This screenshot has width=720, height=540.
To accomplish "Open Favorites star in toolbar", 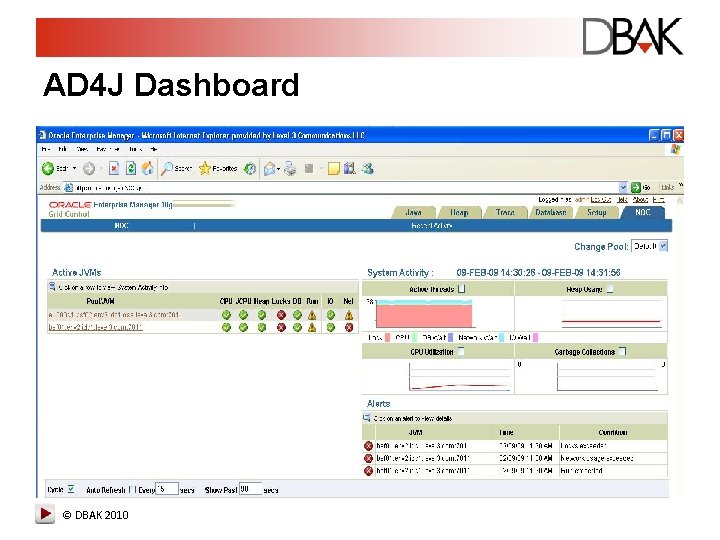I will point(204,169).
